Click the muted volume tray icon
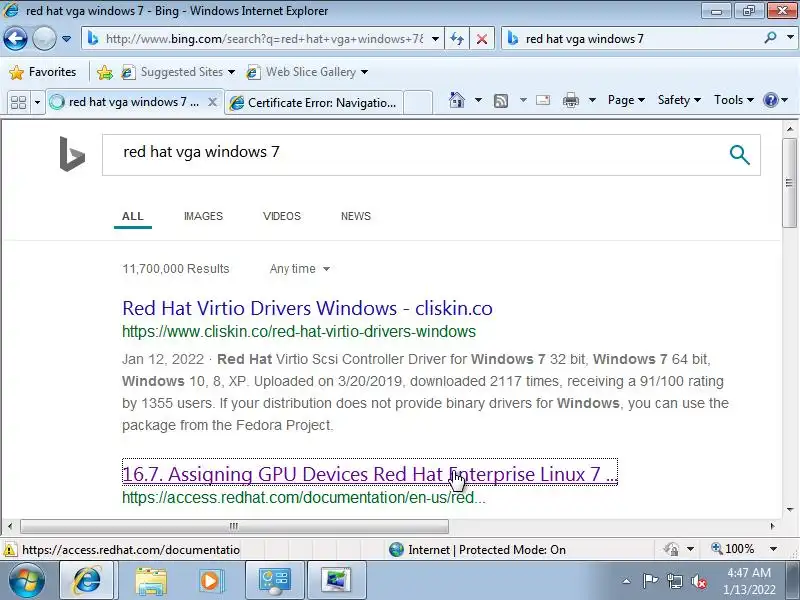Viewport: 800px width, 600px height. point(699,581)
